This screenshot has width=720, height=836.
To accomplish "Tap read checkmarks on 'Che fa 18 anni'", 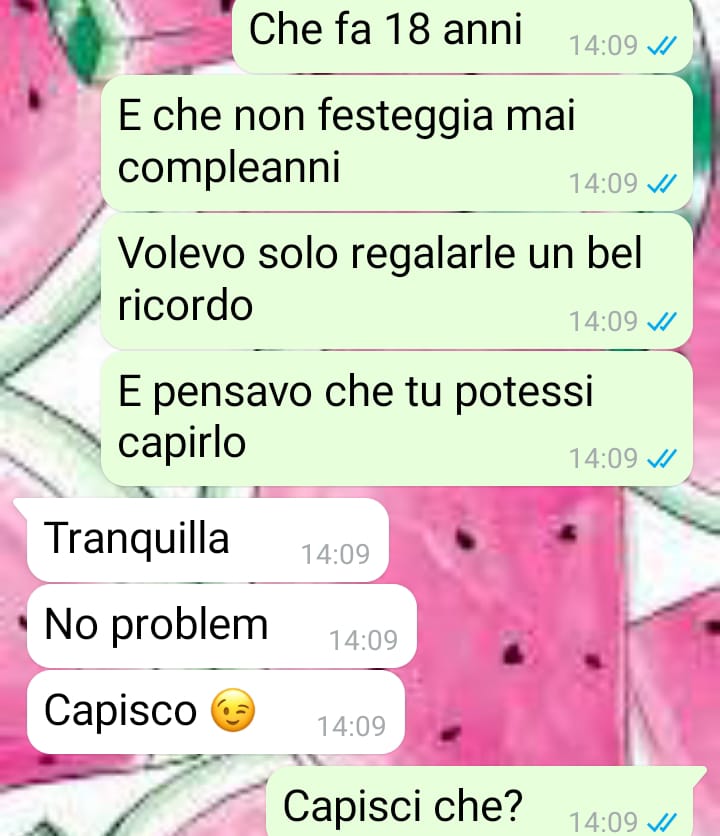I will (x=662, y=46).
